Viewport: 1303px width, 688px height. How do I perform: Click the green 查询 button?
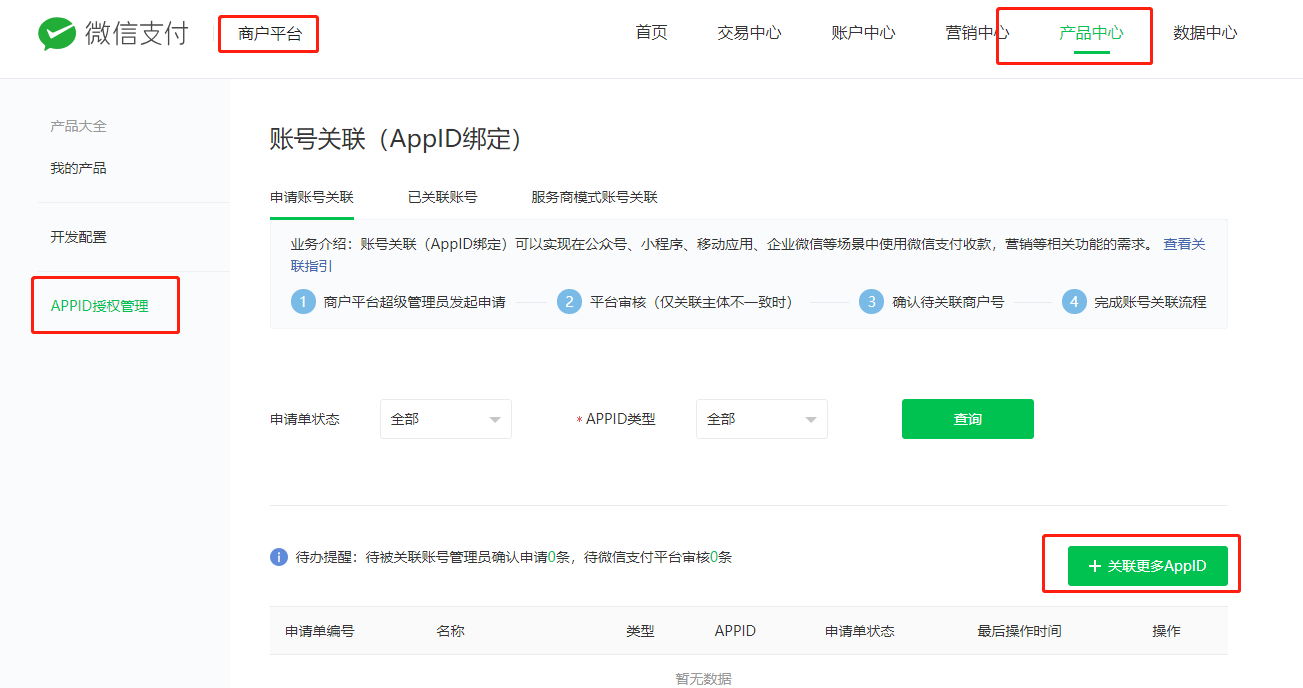968,419
